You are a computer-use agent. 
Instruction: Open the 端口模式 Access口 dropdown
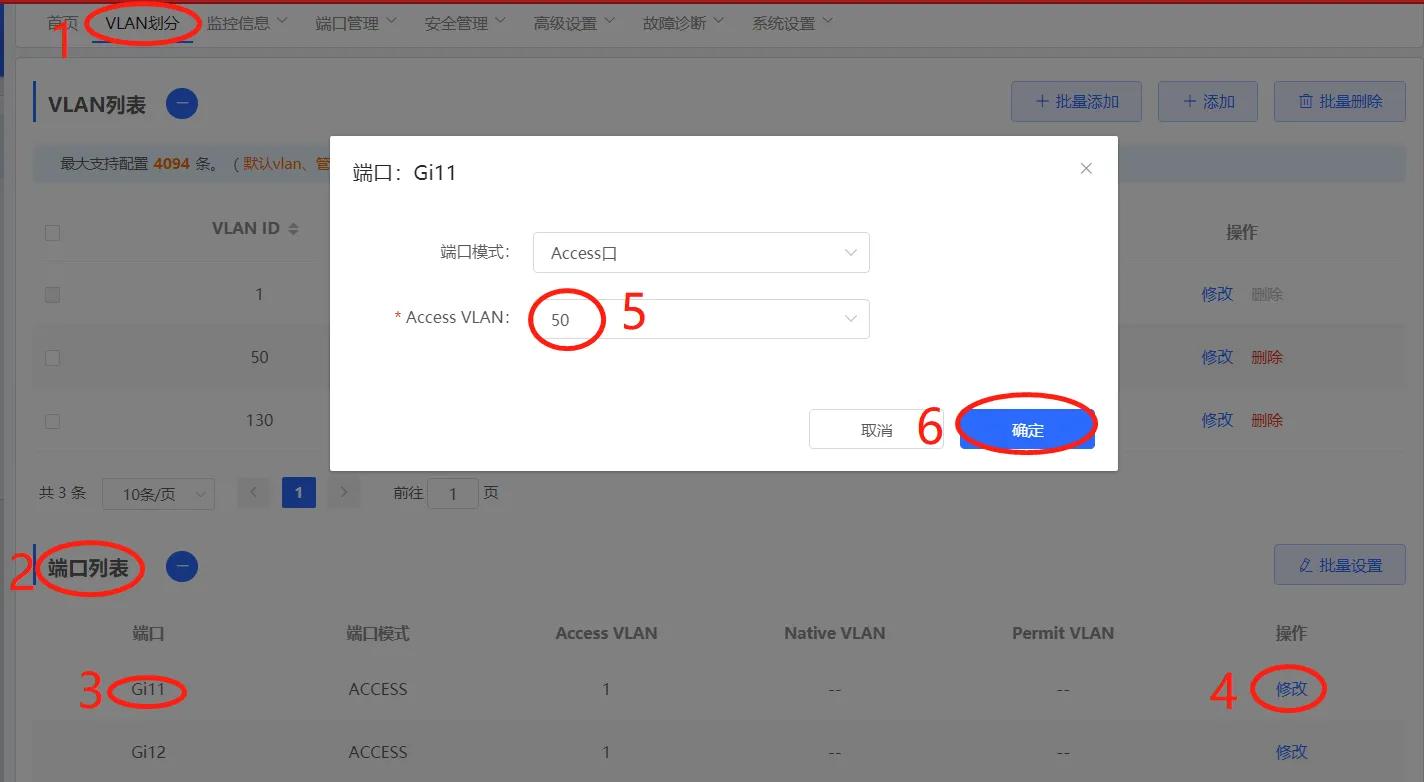(x=700, y=252)
